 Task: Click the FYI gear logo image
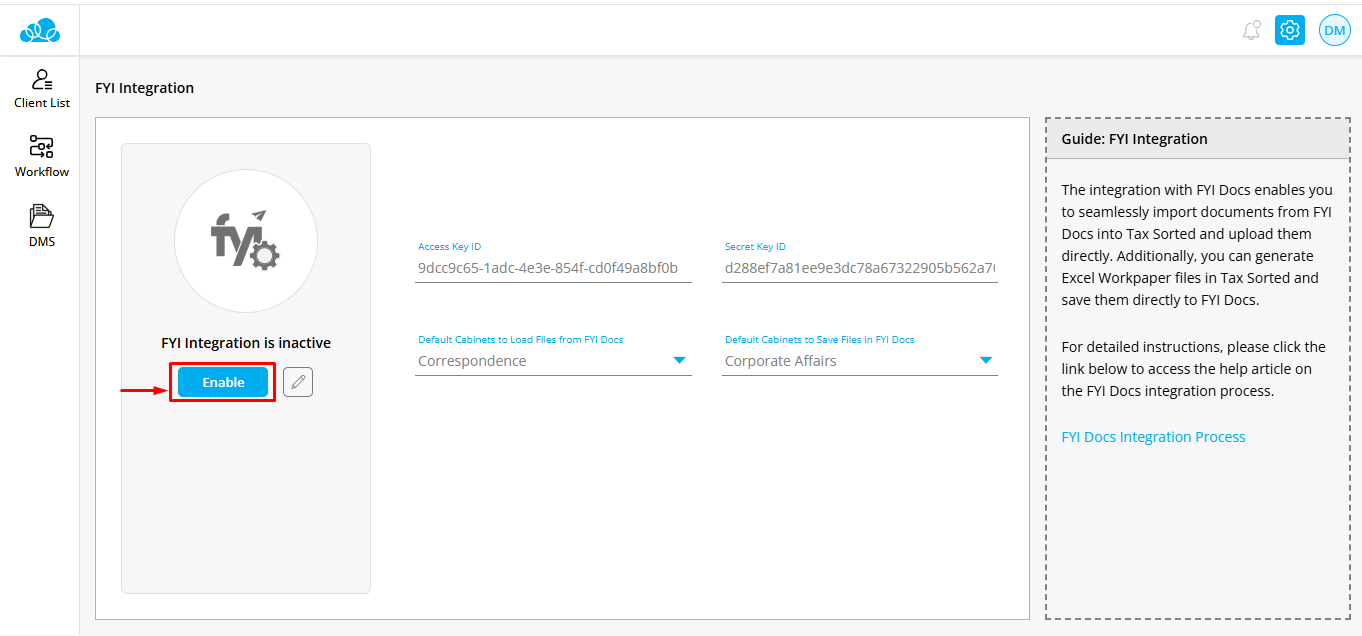pos(246,241)
